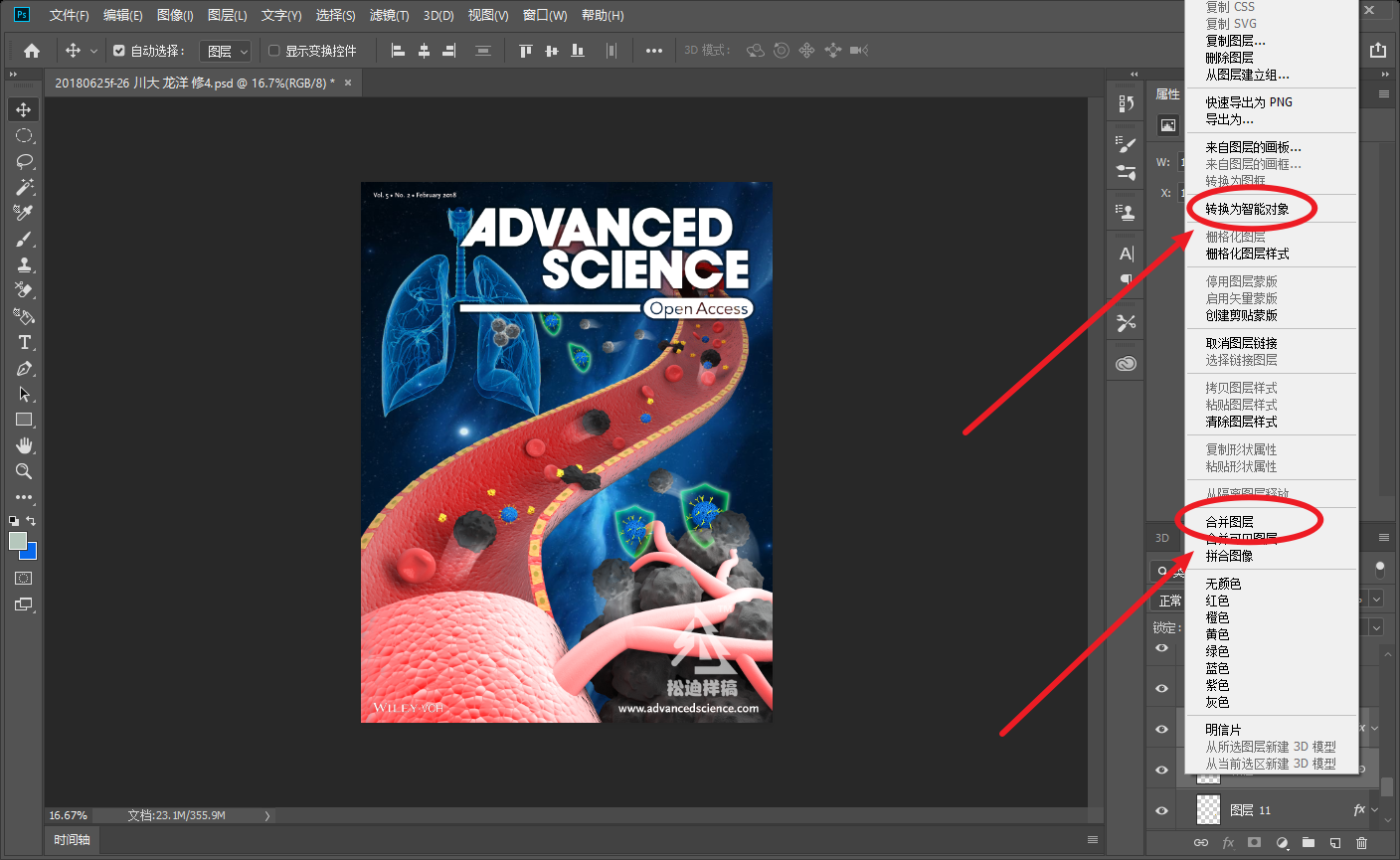Toggle 自动选择 checkbox

(119, 51)
